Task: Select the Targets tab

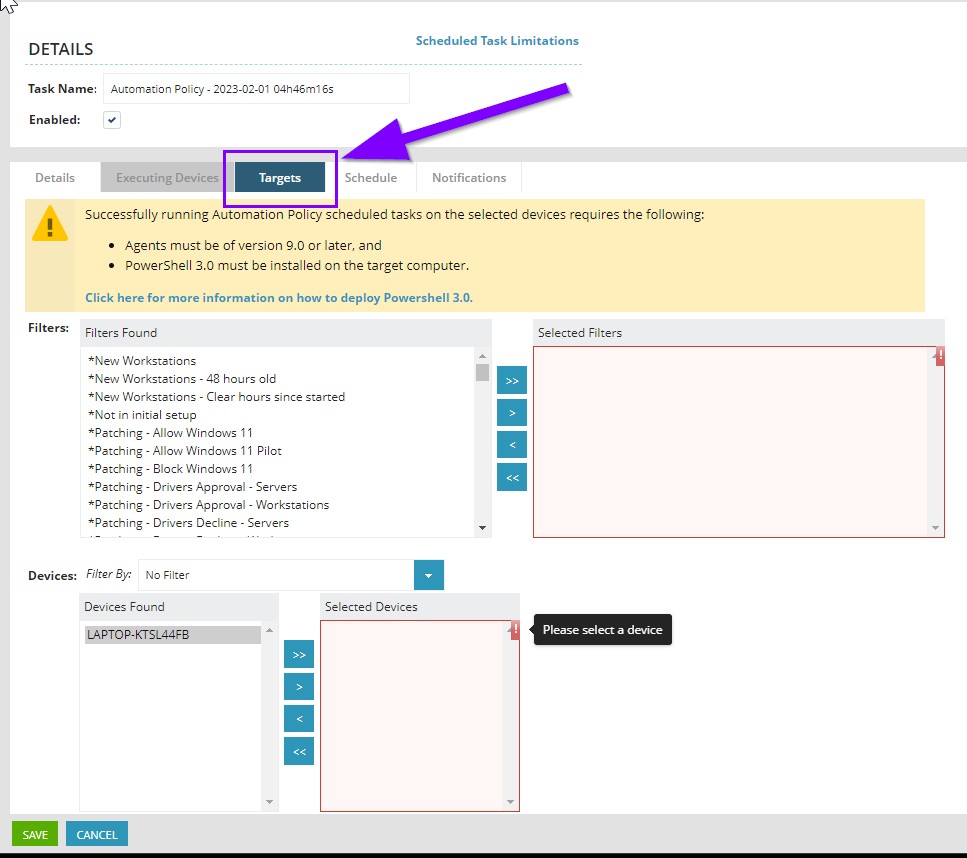Action: pos(280,178)
